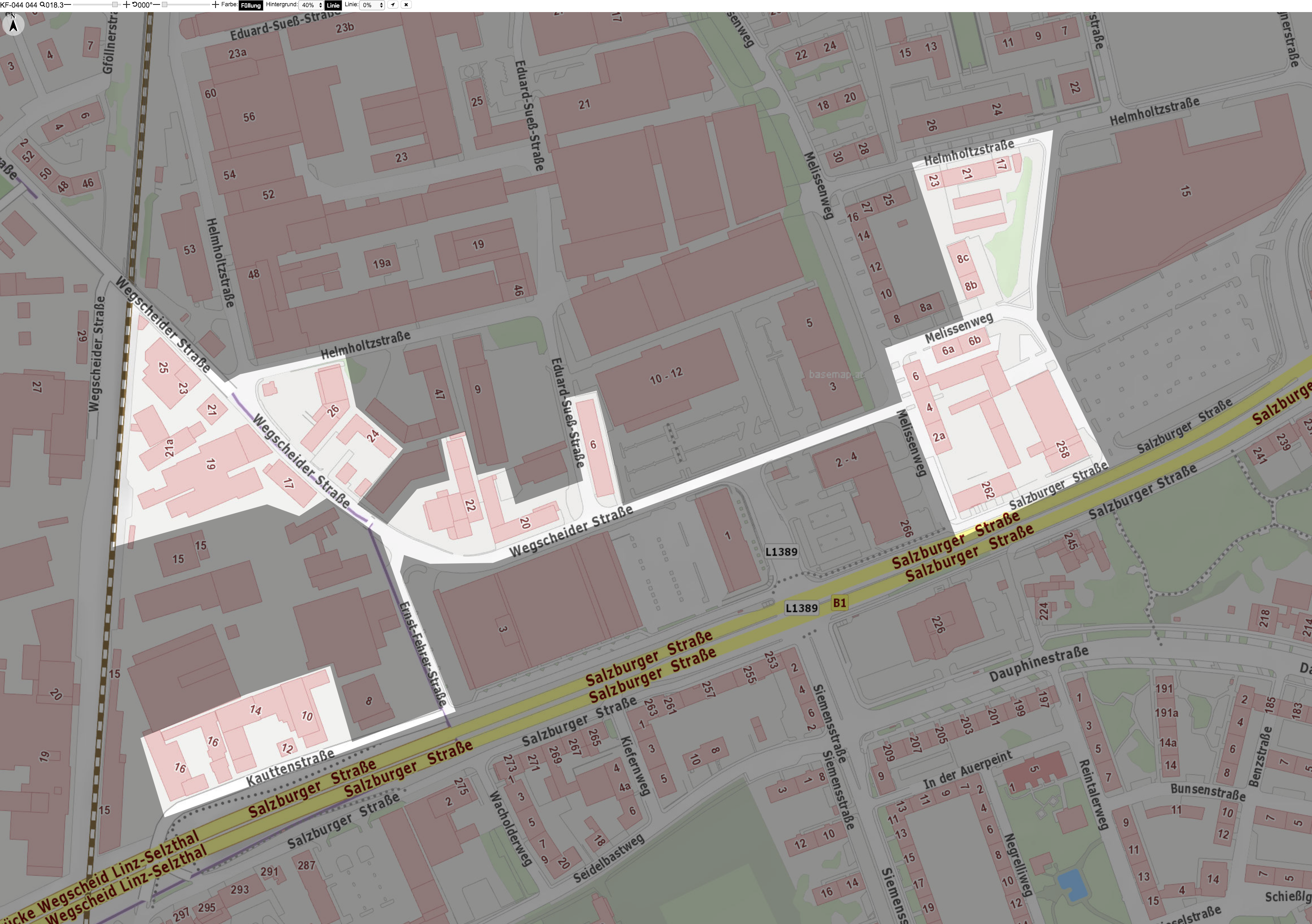1312x924 pixels.
Task: Click the rotation slider handle
Action: coord(165,4)
